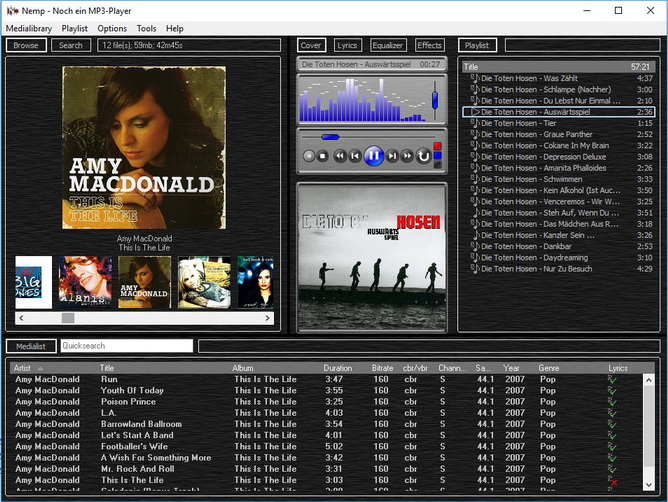Click the Lyrics tab button
Viewport: 668px width, 502px height.
(x=347, y=45)
